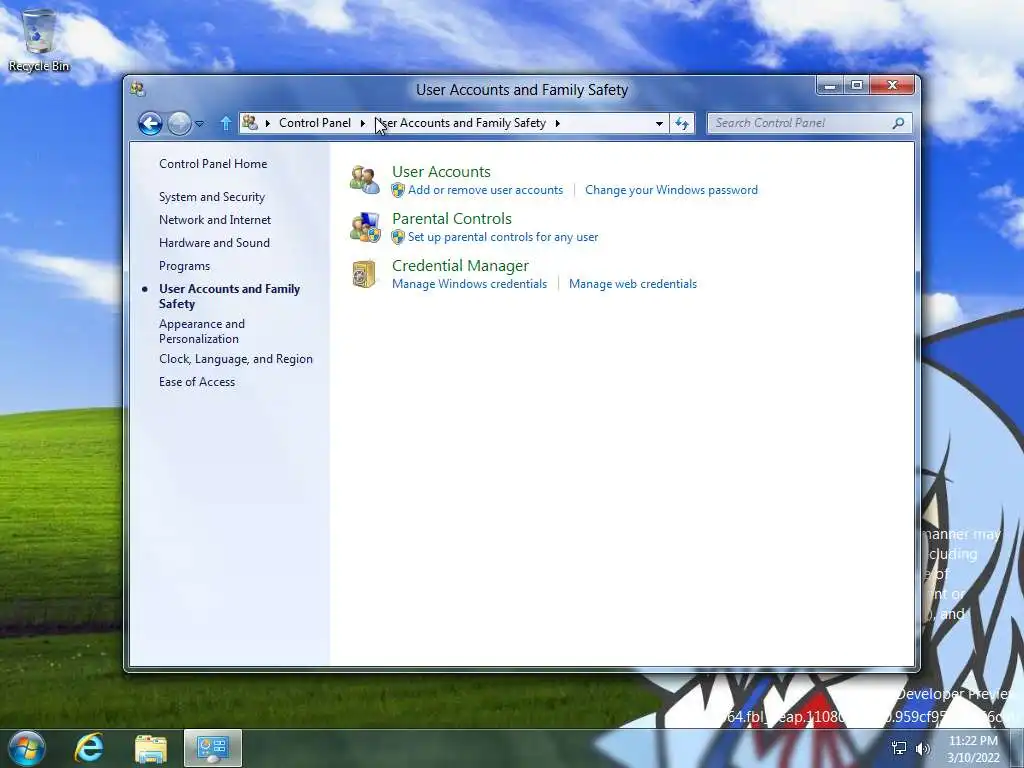The height and width of the screenshot is (768, 1024).
Task: Open the Credential Manager heading
Action: (x=460, y=266)
